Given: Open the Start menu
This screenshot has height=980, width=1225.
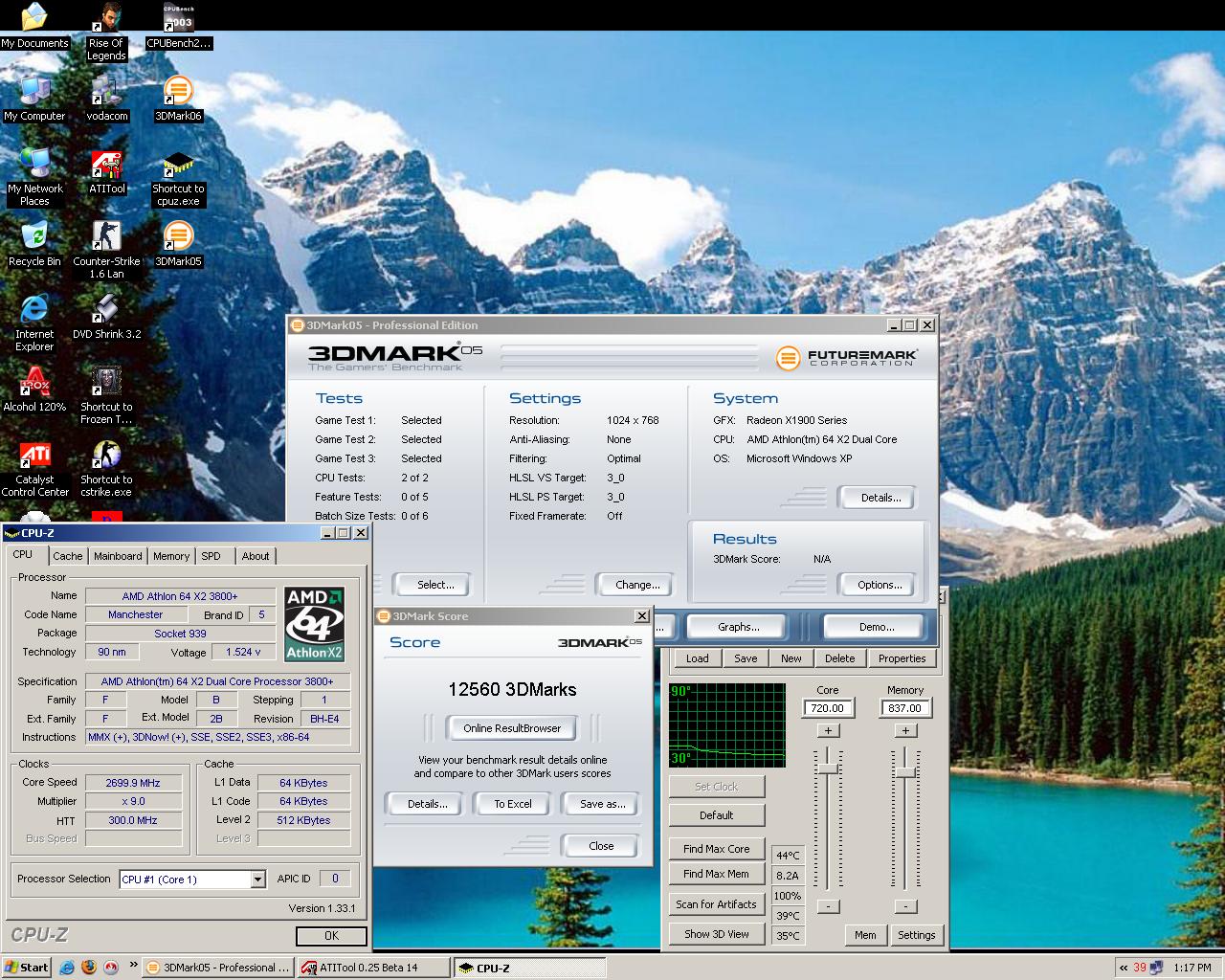Looking at the screenshot, I should point(27,968).
